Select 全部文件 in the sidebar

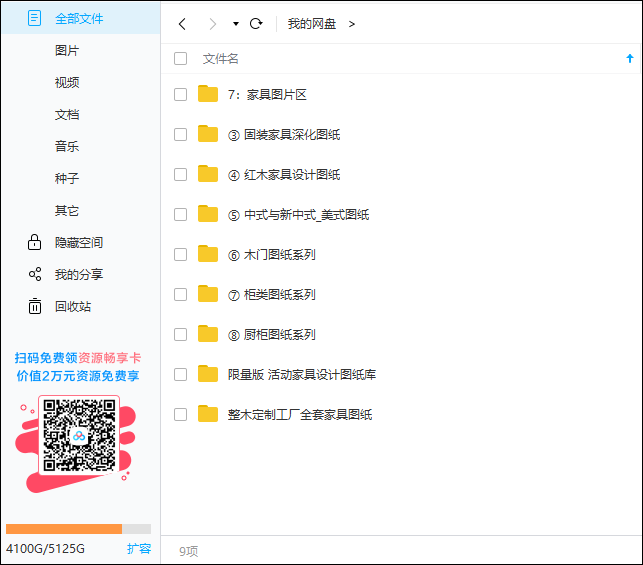click(80, 18)
